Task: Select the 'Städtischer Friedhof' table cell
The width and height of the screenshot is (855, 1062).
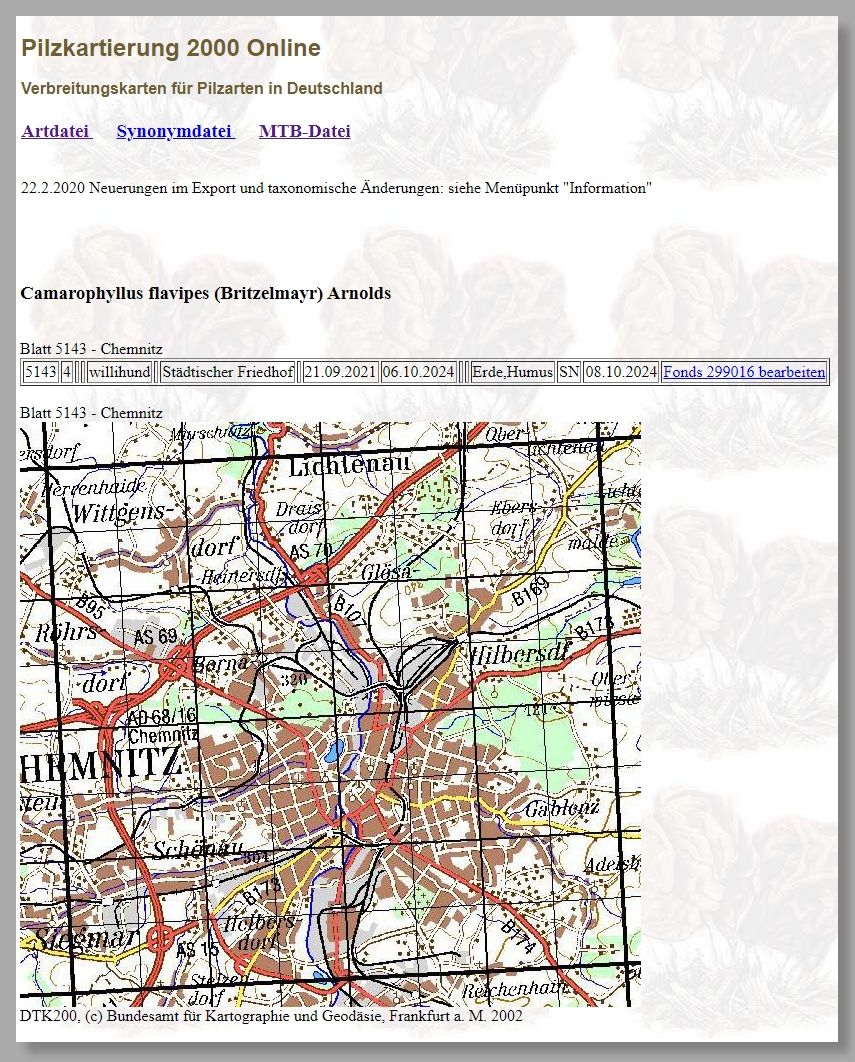Action: [228, 372]
